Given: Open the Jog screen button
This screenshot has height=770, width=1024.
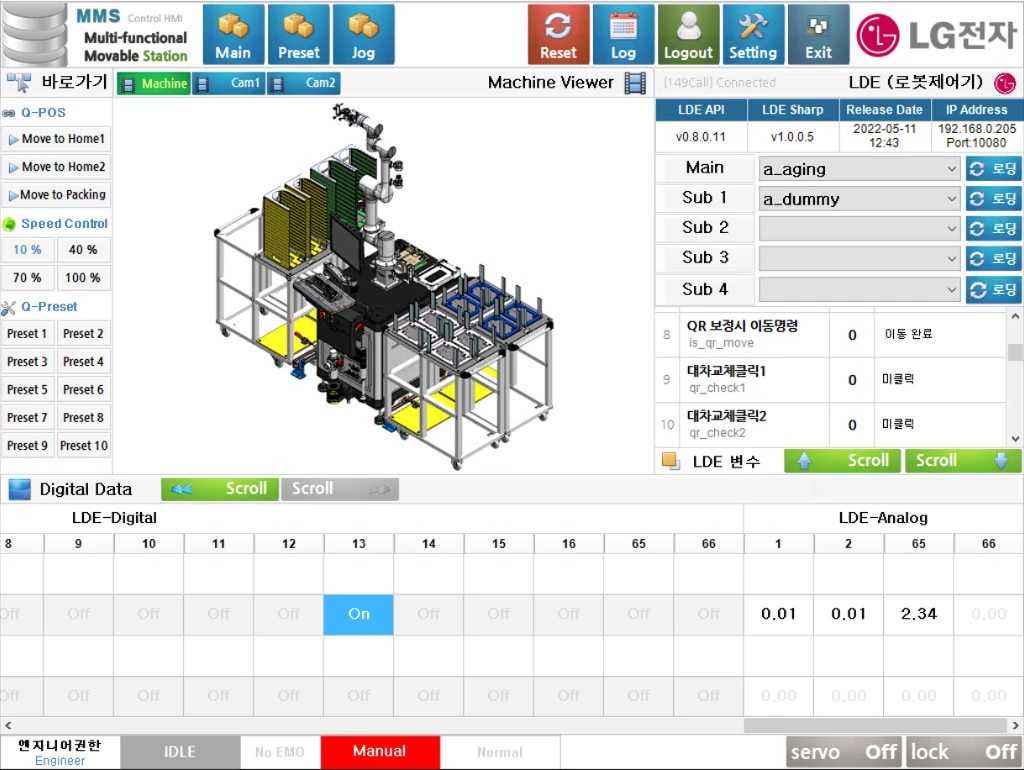Looking at the screenshot, I should click(363, 35).
